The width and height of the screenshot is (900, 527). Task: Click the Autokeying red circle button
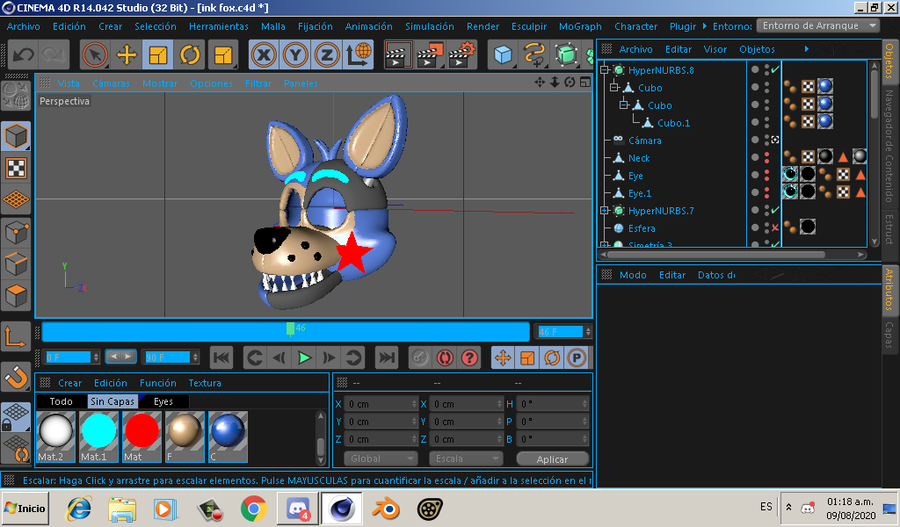(444, 358)
